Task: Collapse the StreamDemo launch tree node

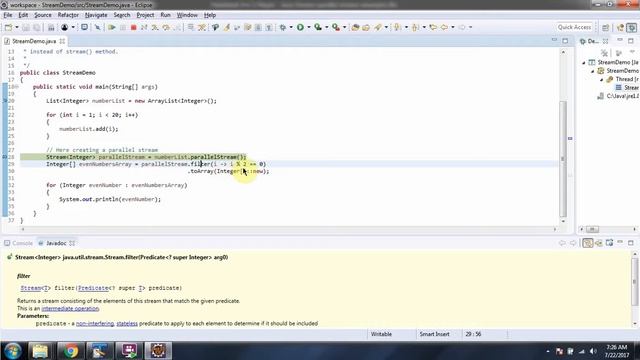Action: point(584,63)
